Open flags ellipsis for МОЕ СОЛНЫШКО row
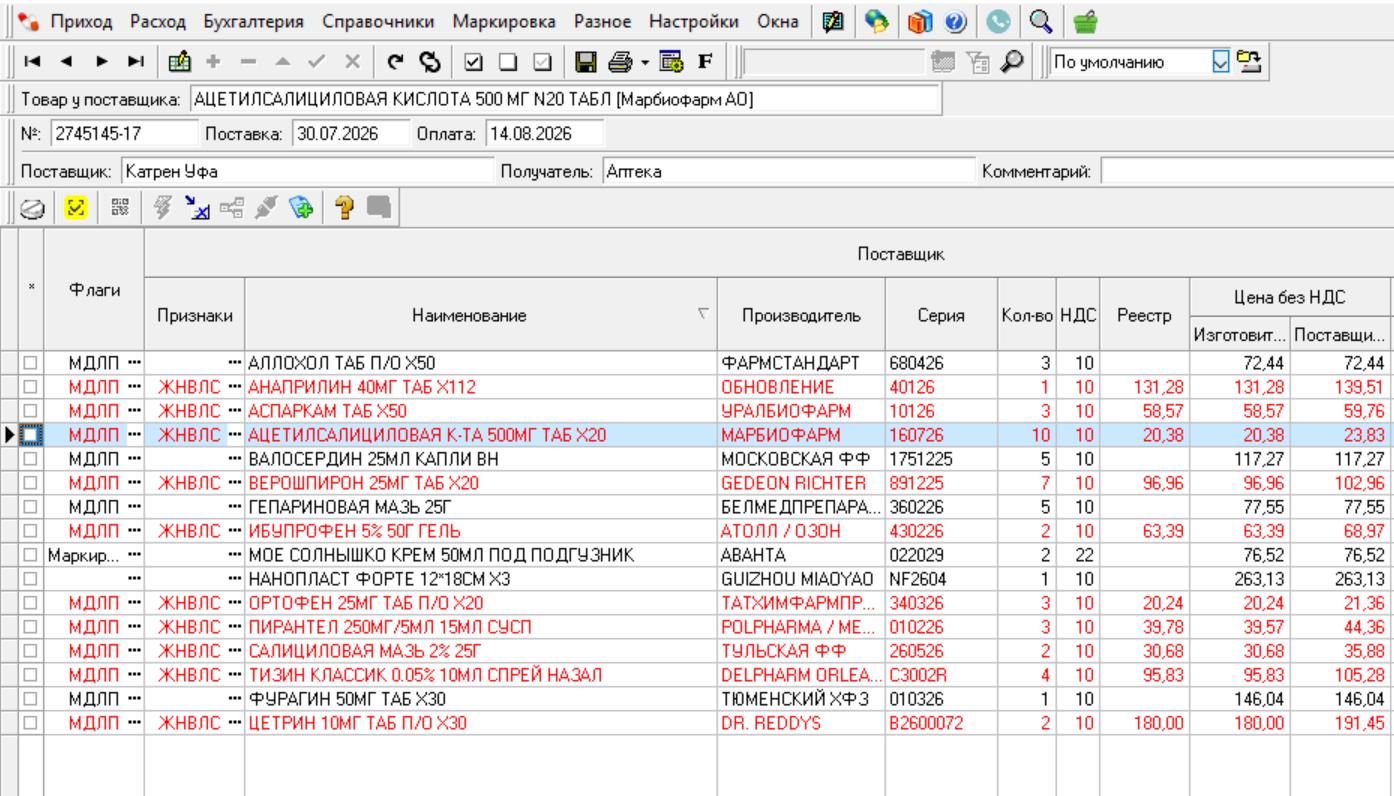Image resolution: width=1394 pixels, height=796 pixels. [134, 555]
